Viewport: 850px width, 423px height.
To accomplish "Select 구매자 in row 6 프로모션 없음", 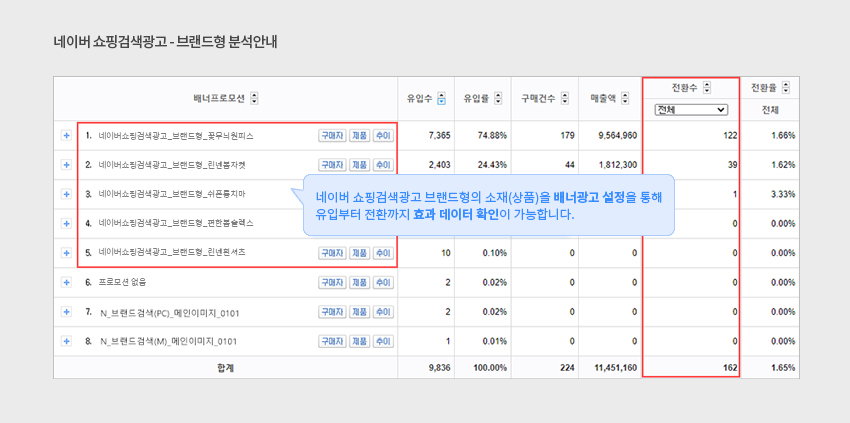I will click(332, 282).
